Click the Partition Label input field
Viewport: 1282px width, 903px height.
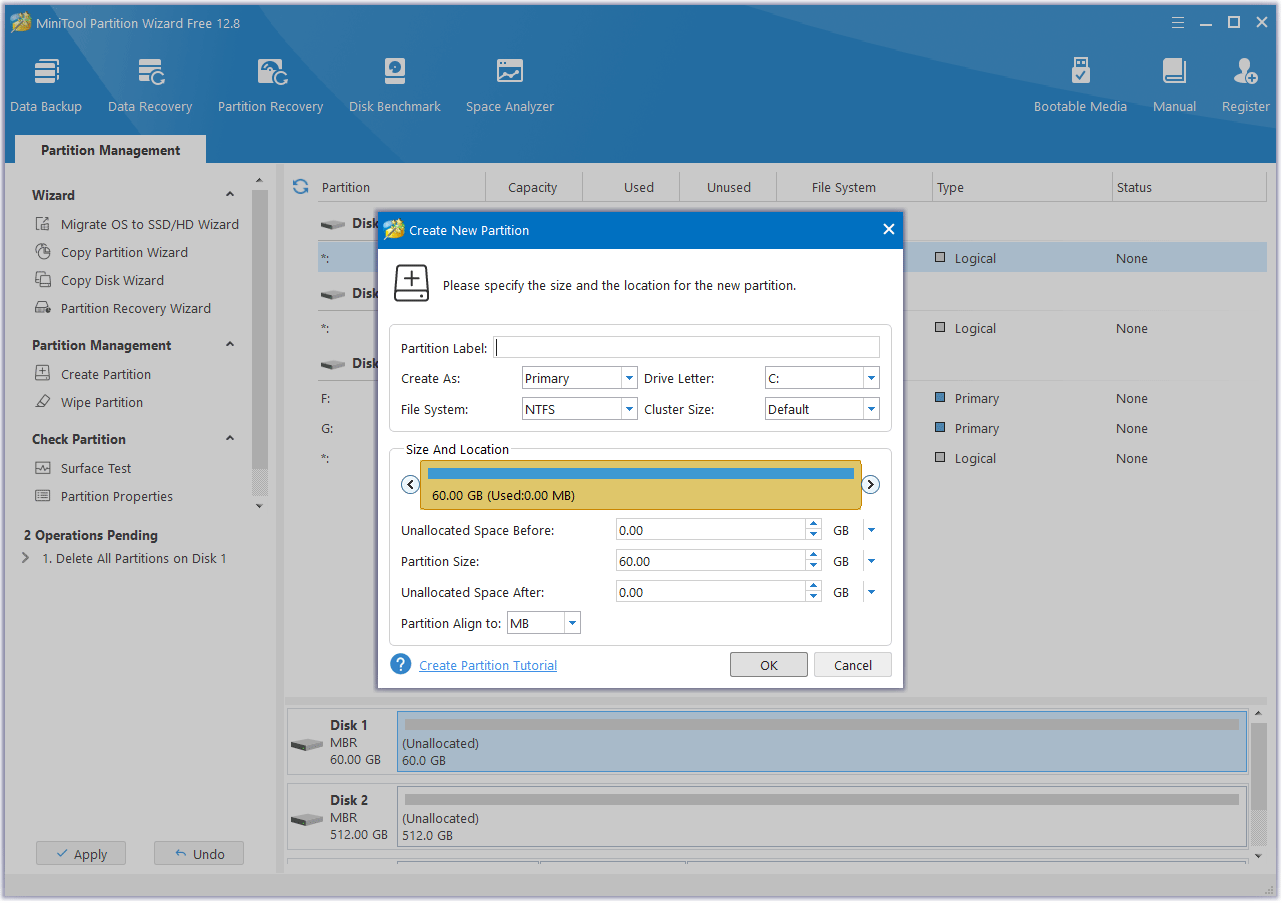pos(687,347)
